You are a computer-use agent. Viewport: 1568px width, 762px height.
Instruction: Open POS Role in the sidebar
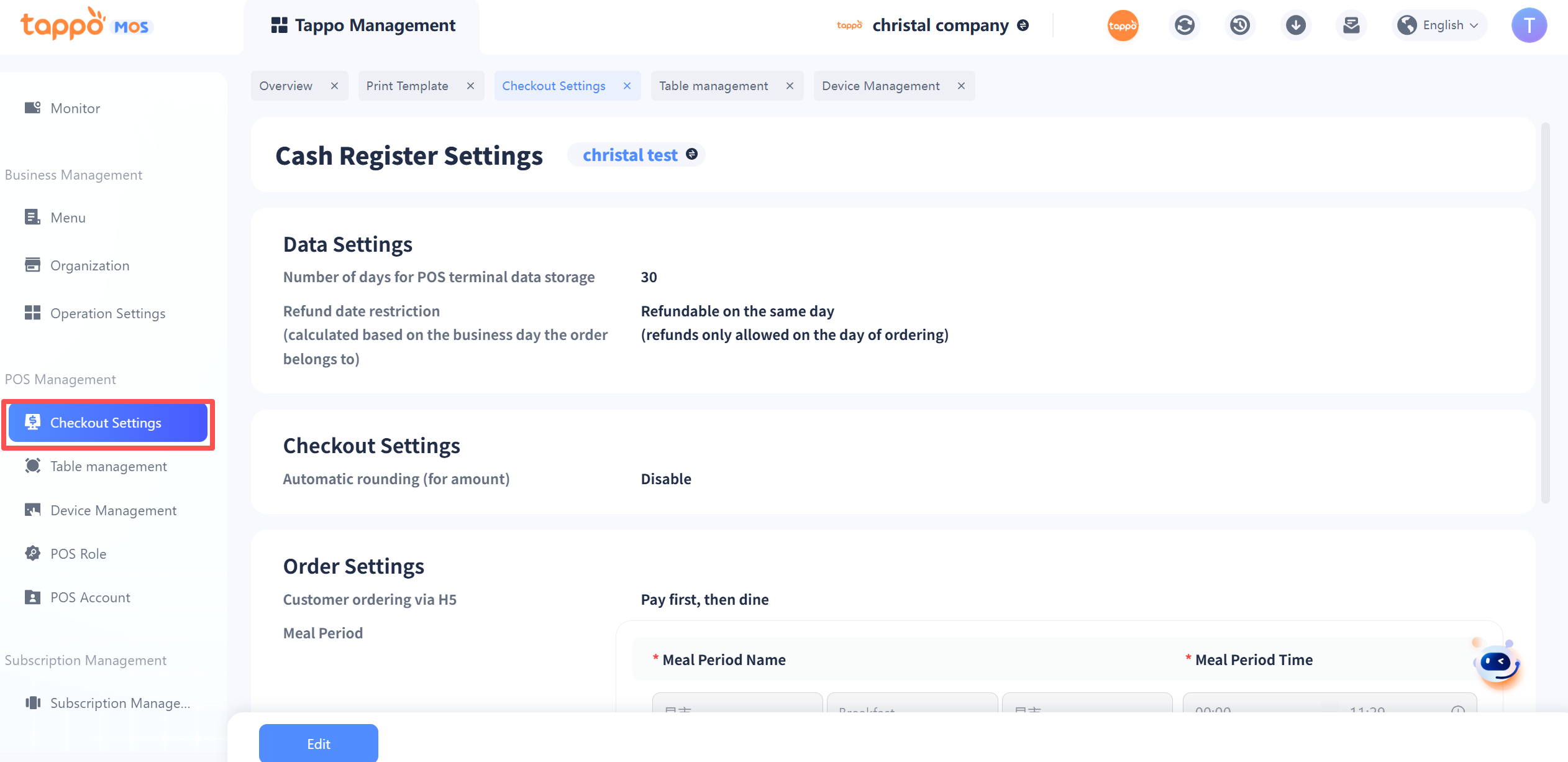coord(78,554)
